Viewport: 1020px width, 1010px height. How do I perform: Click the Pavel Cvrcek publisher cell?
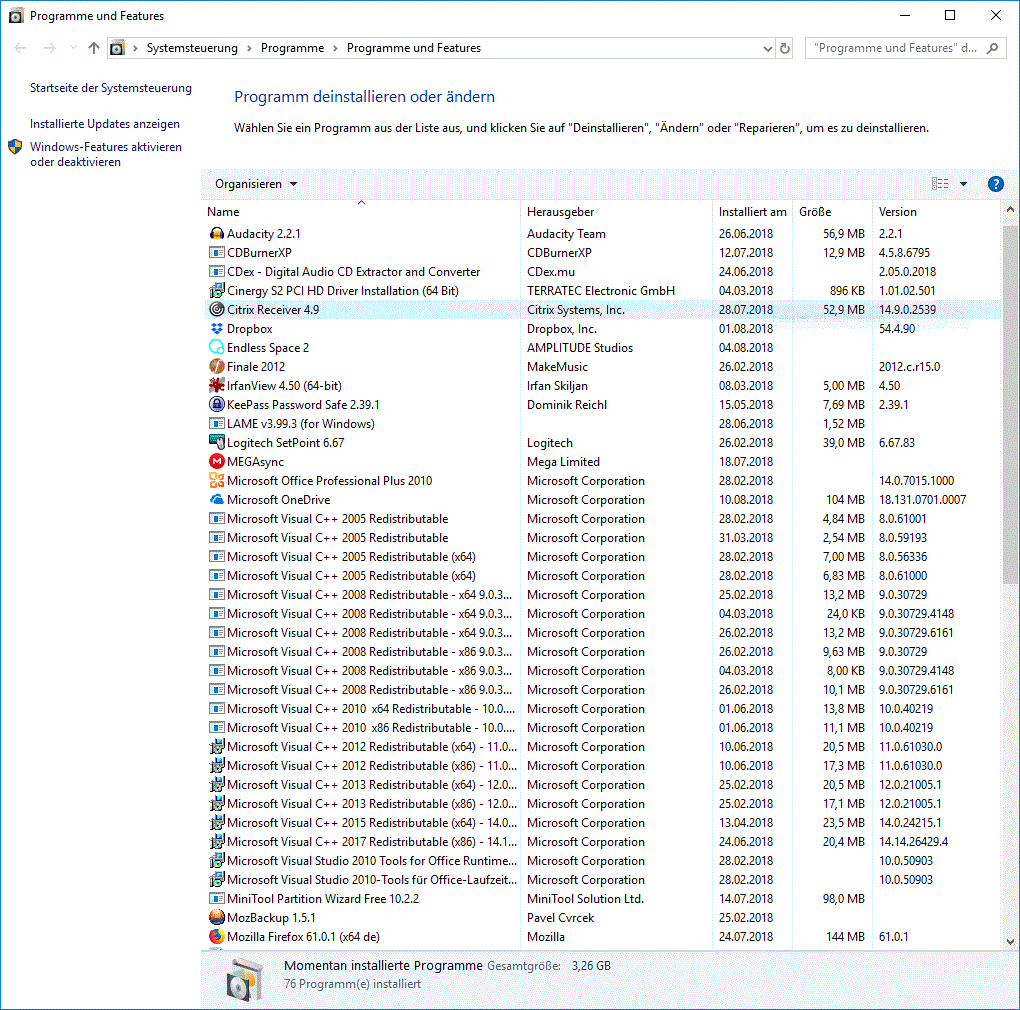pos(561,918)
